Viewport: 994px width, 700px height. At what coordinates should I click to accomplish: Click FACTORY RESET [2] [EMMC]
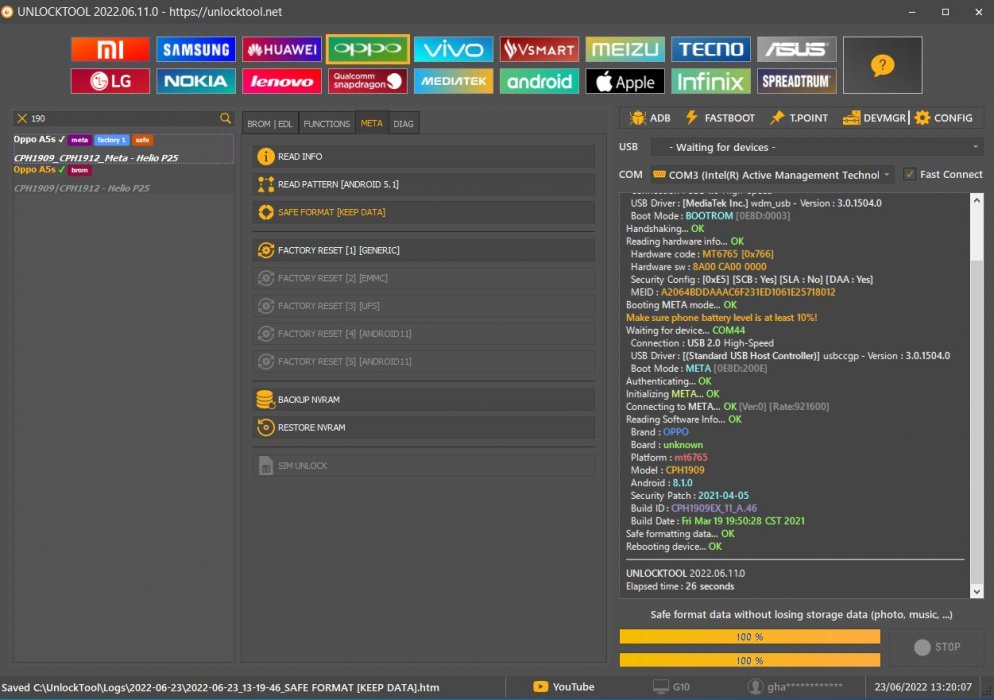(423, 278)
